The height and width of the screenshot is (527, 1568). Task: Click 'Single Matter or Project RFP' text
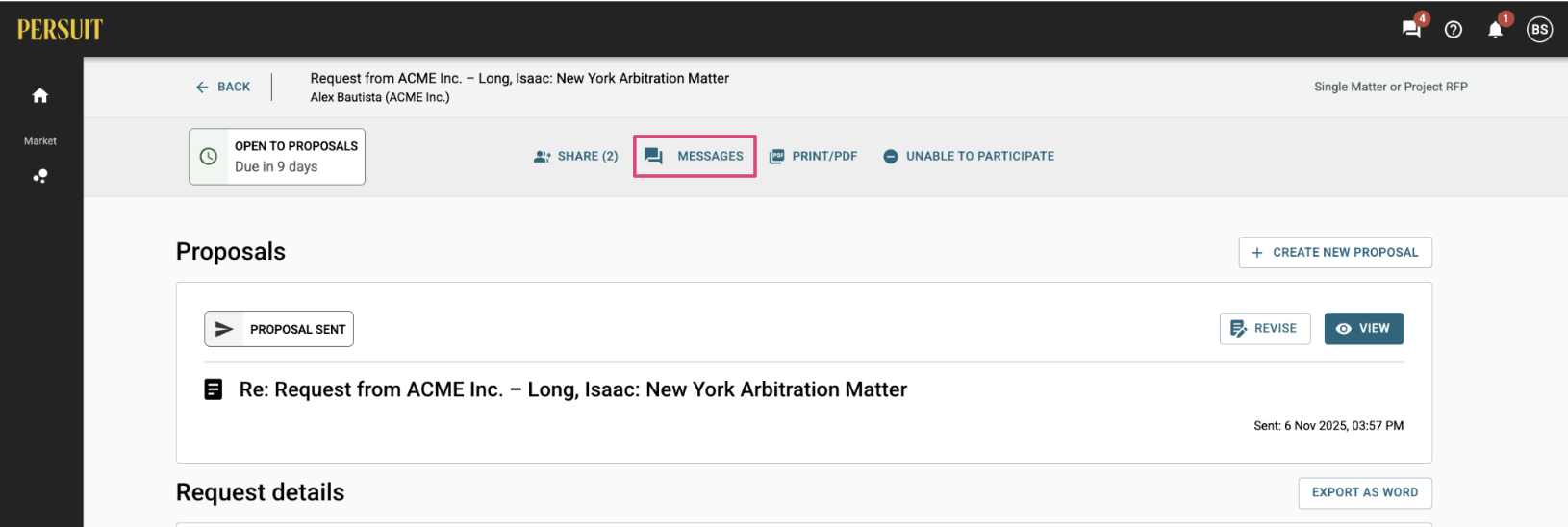[1391, 87]
